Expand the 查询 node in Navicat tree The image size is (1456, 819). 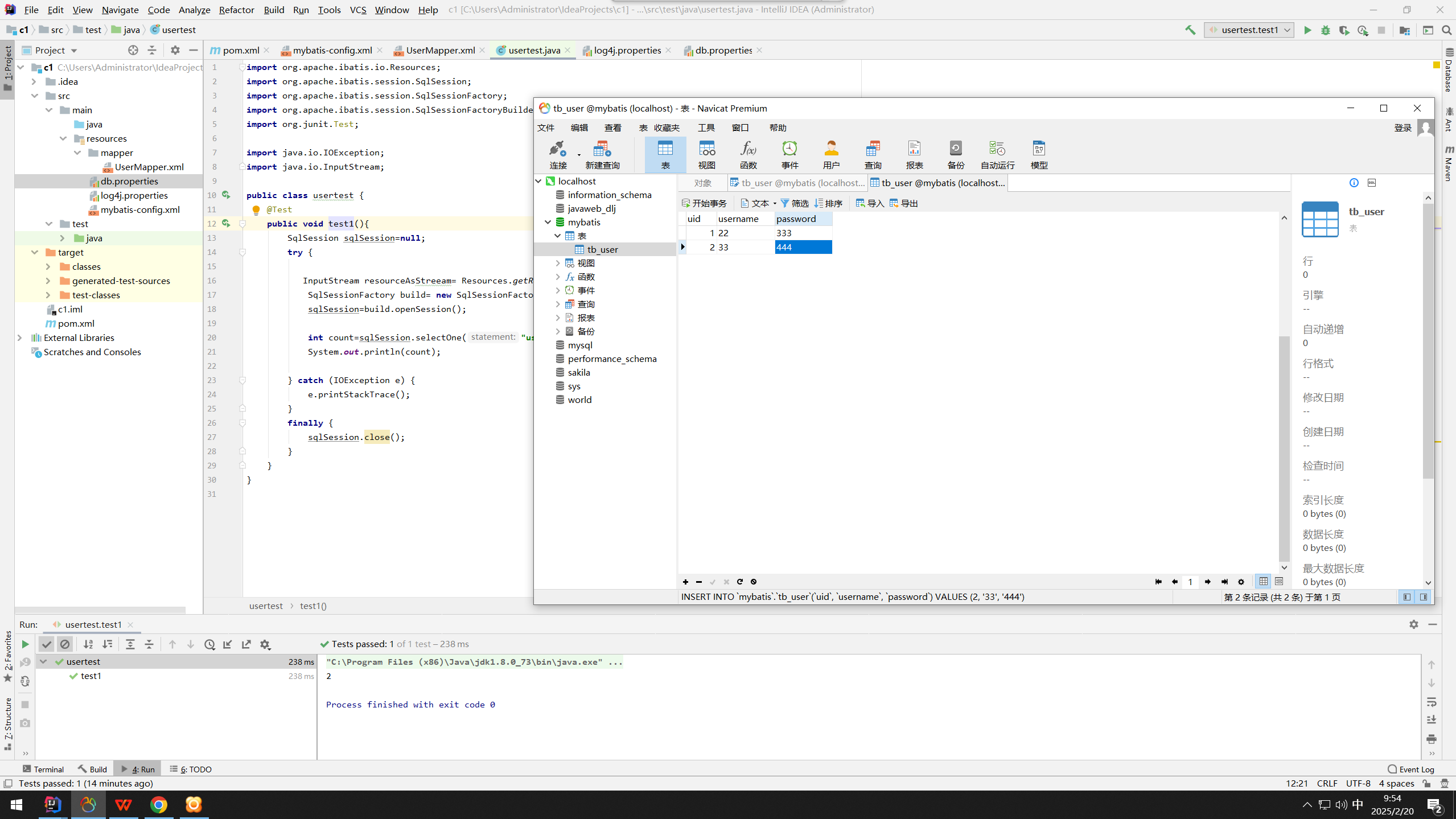[558, 304]
